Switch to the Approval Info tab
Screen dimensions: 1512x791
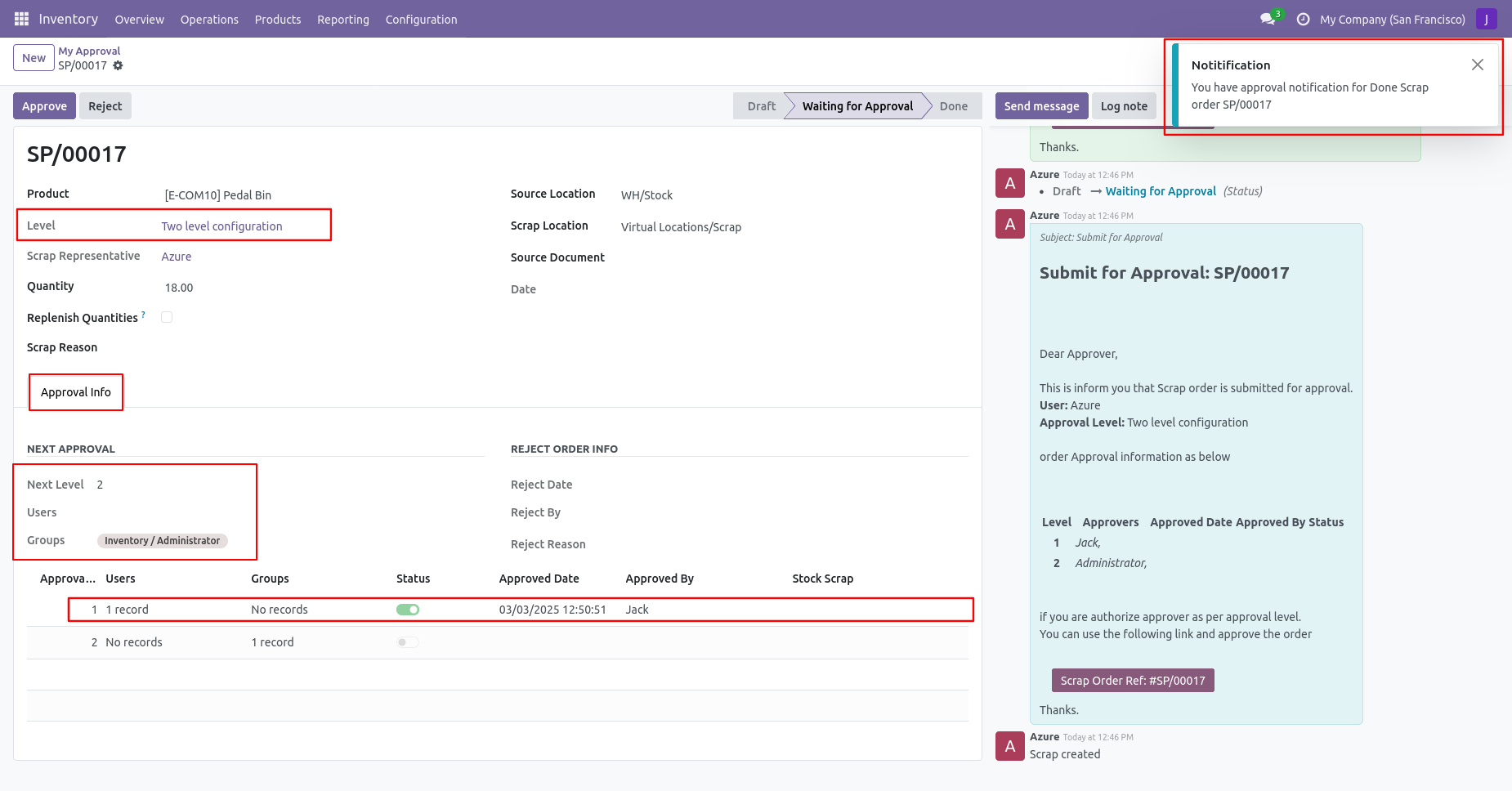tap(76, 392)
